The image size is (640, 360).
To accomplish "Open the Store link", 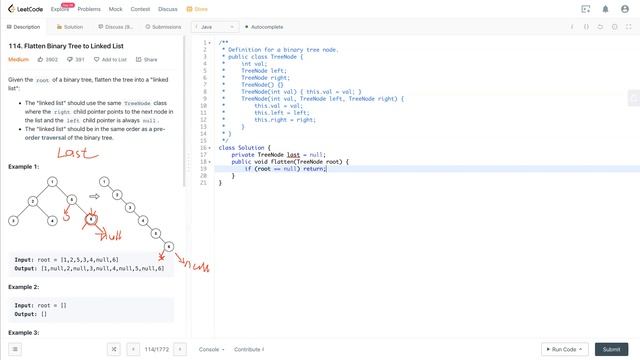I will tap(197, 9).
